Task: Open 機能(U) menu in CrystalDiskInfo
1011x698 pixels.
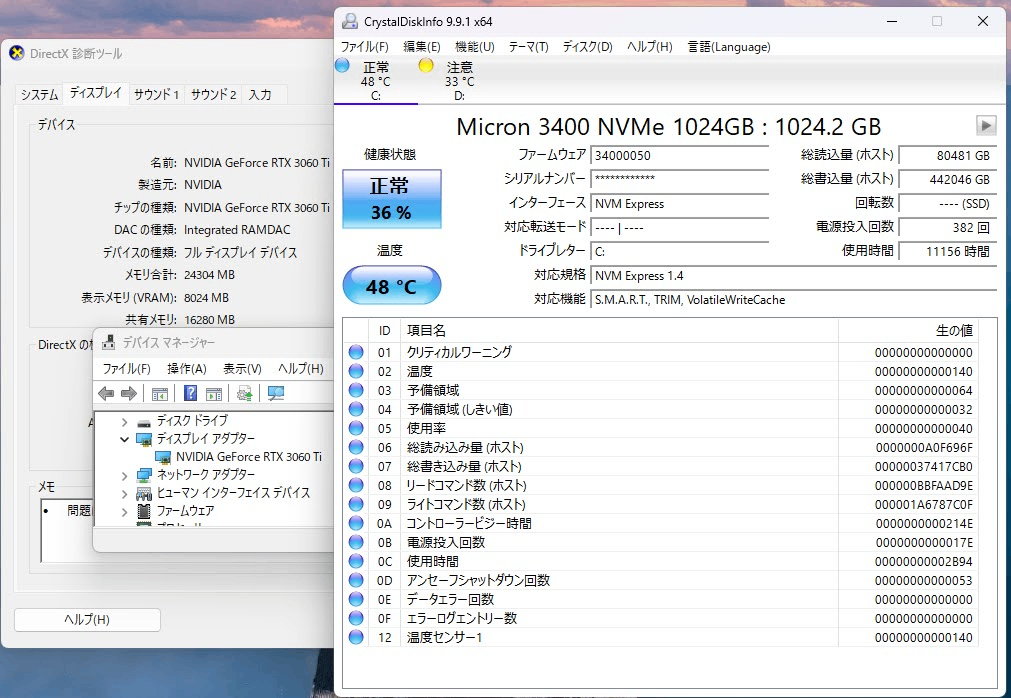Action: (475, 46)
